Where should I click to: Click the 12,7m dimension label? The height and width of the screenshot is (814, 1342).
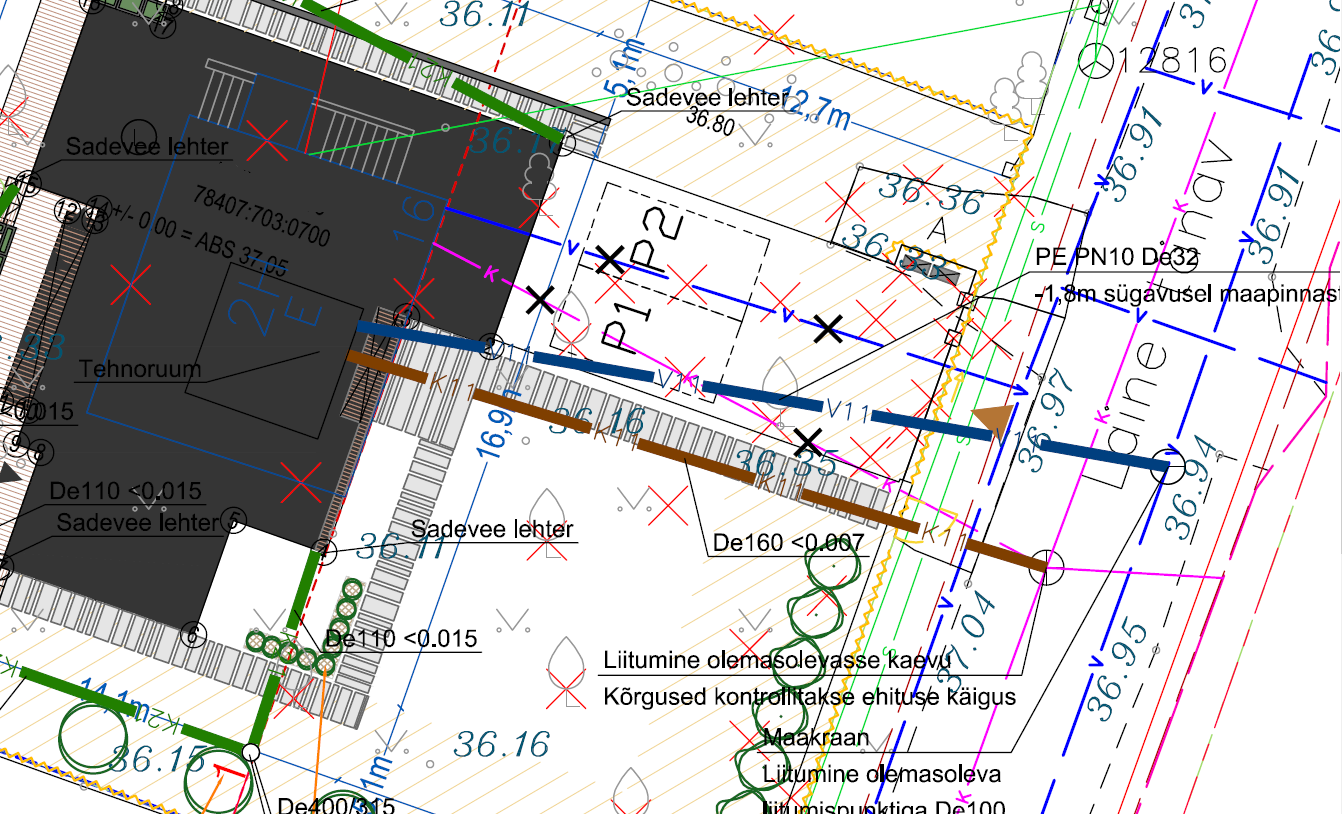(815, 110)
